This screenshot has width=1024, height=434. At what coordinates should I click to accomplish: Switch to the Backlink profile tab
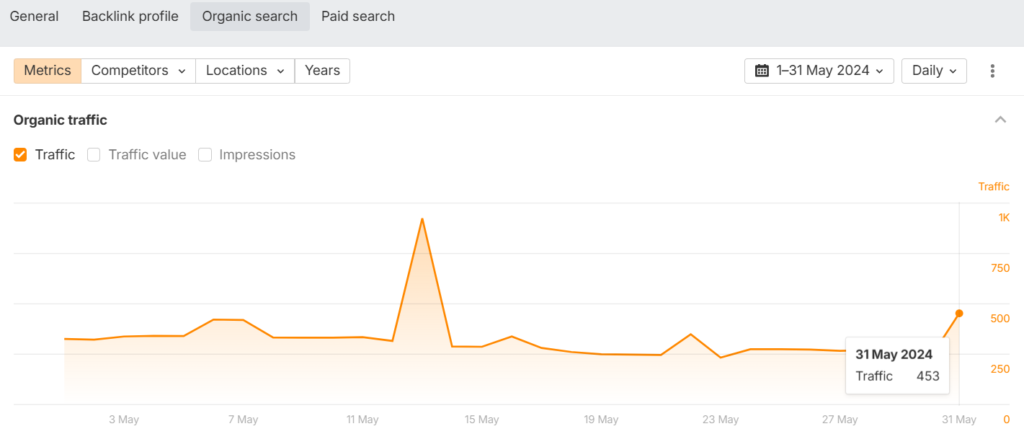click(130, 16)
